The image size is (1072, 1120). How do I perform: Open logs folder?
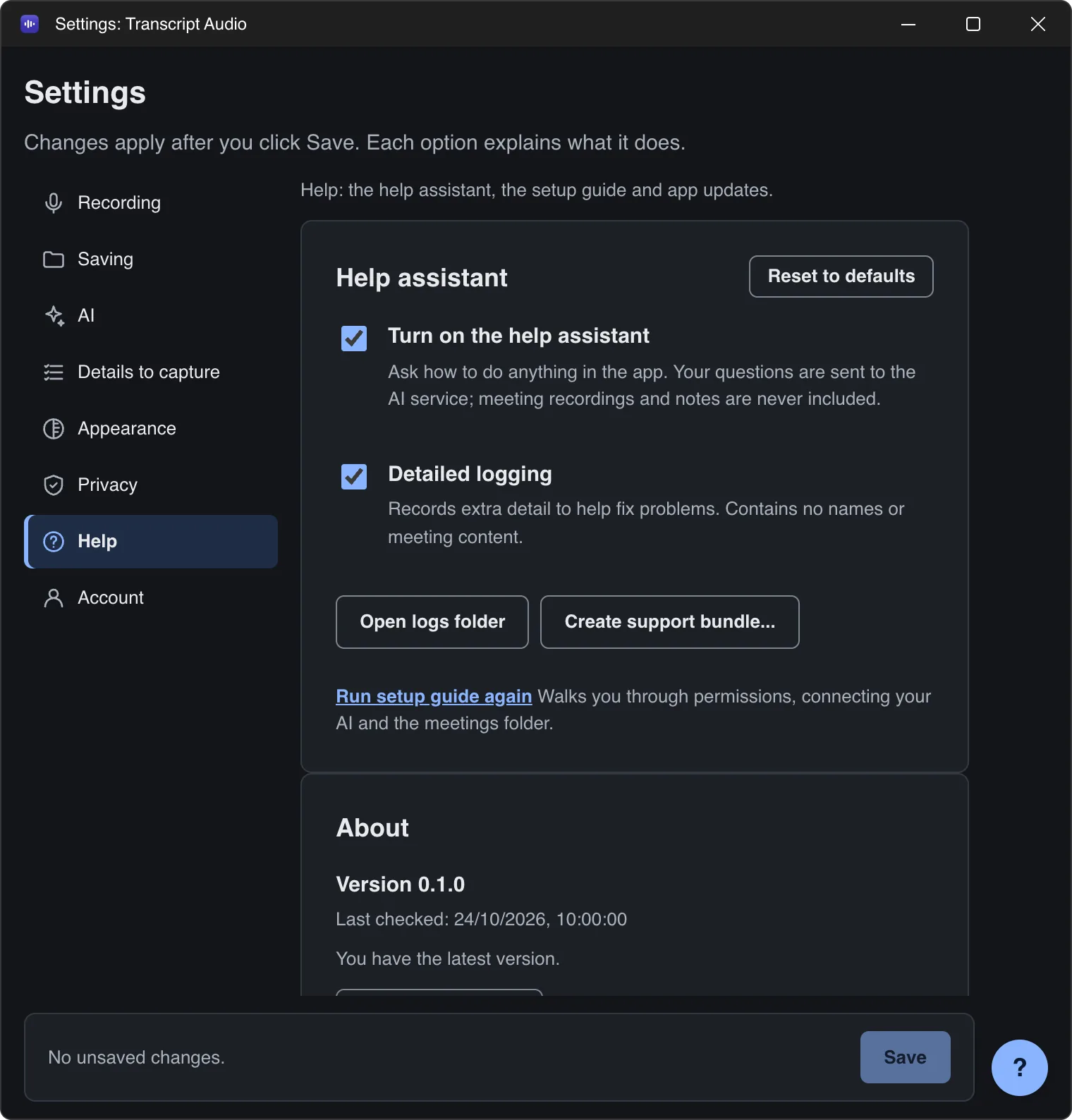pos(432,622)
